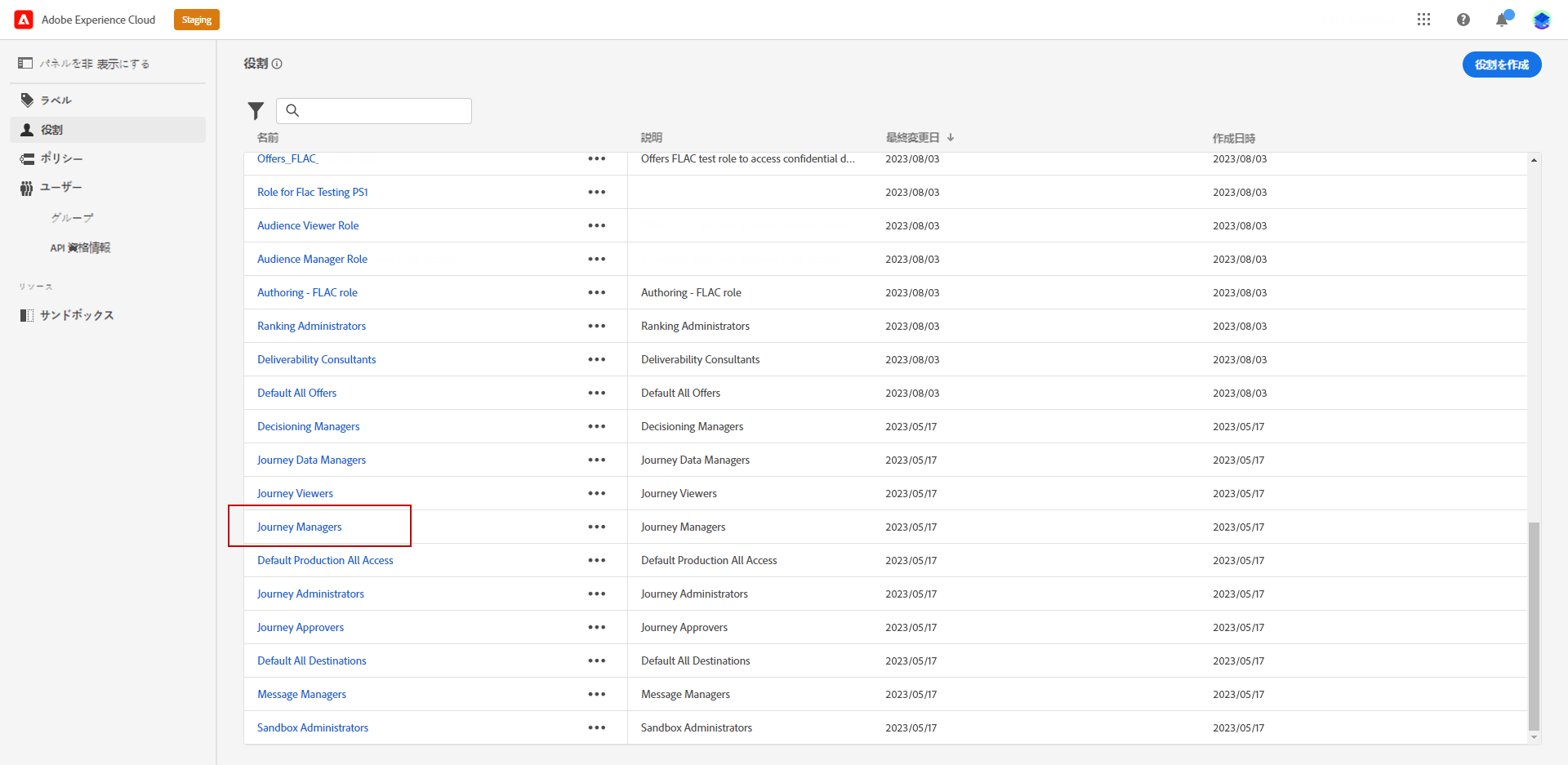This screenshot has width=1568, height=765.
Task: Open the user profile avatar
Action: 1541,20
